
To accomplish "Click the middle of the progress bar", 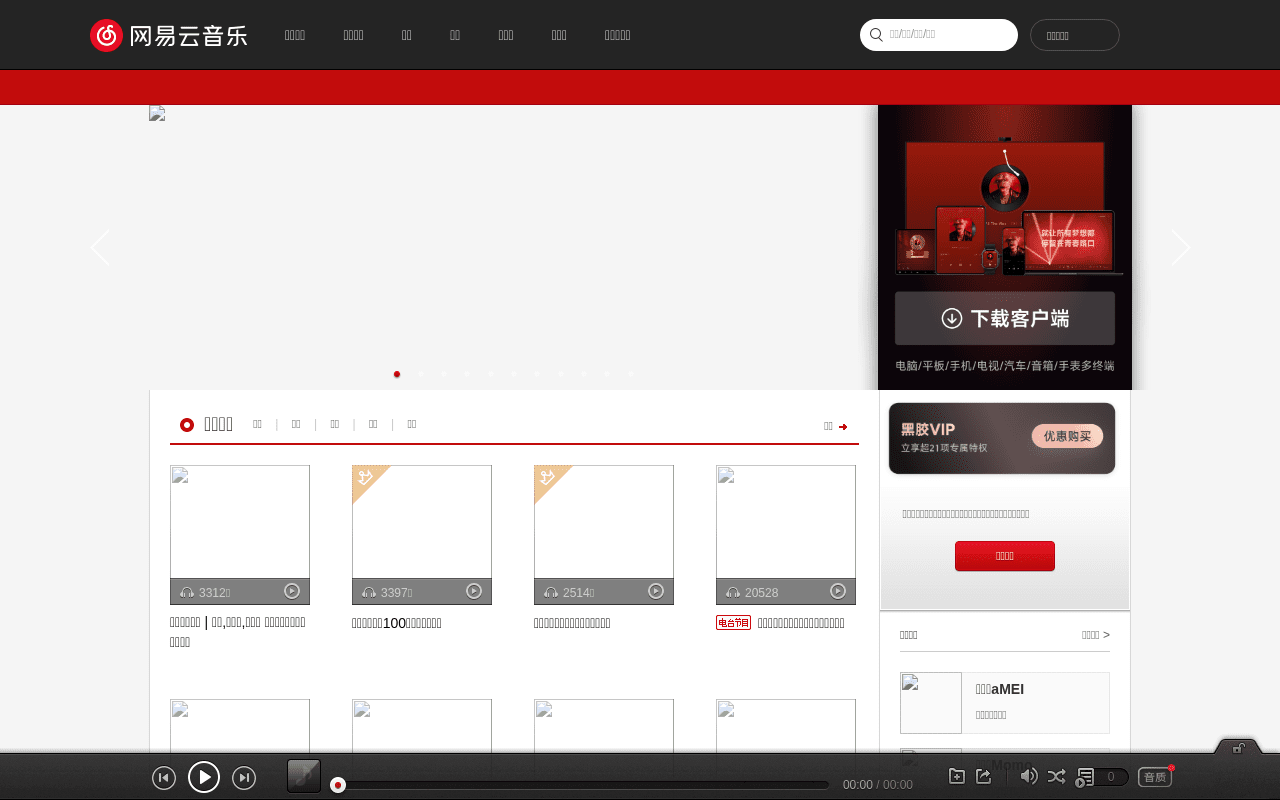I will pyautogui.click(x=583, y=785).
